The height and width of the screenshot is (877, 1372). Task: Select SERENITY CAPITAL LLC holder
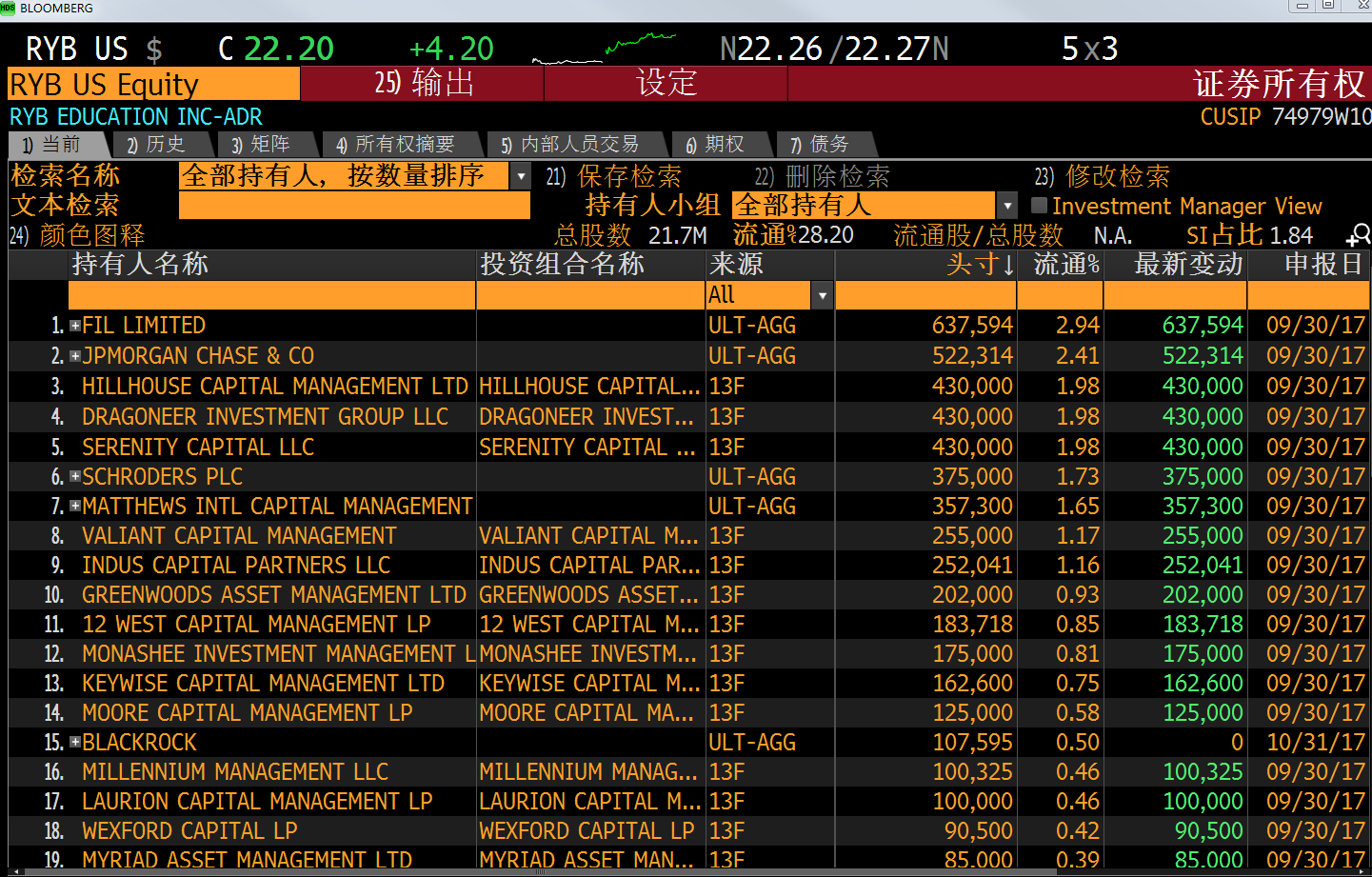point(198,447)
